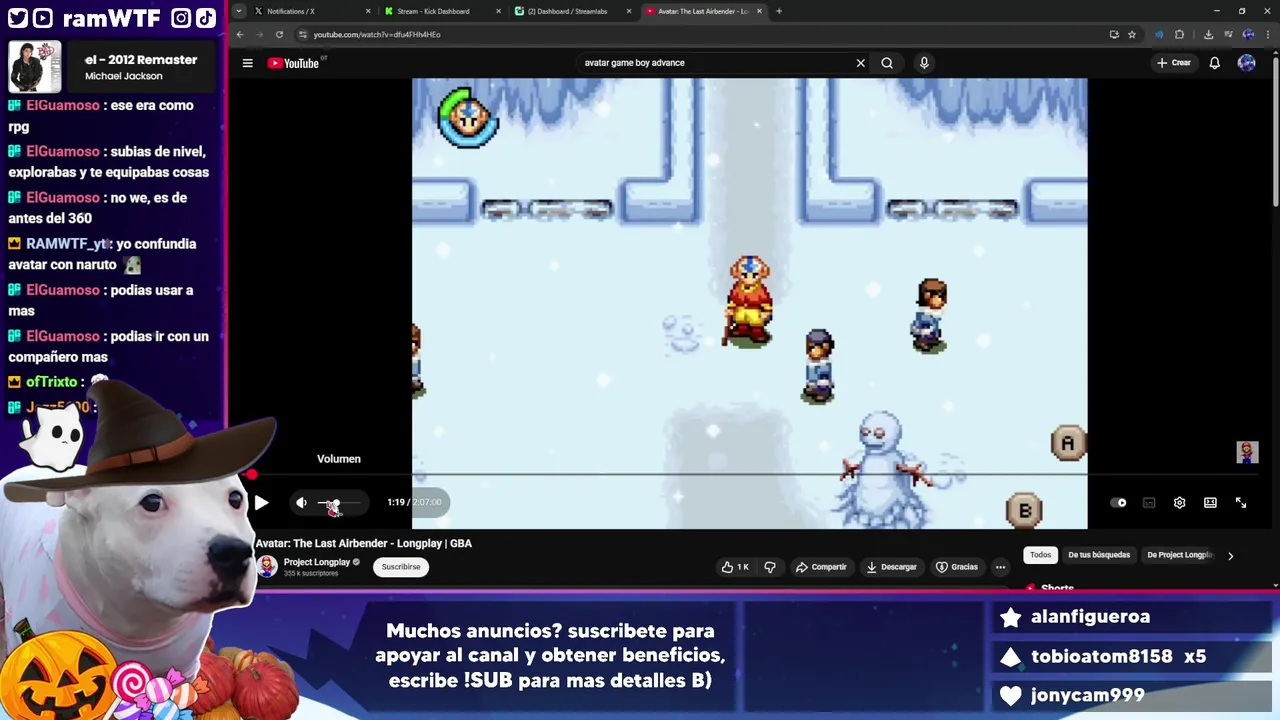
Task: Click the install app icon in the address bar
Action: tap(1114, 34)
